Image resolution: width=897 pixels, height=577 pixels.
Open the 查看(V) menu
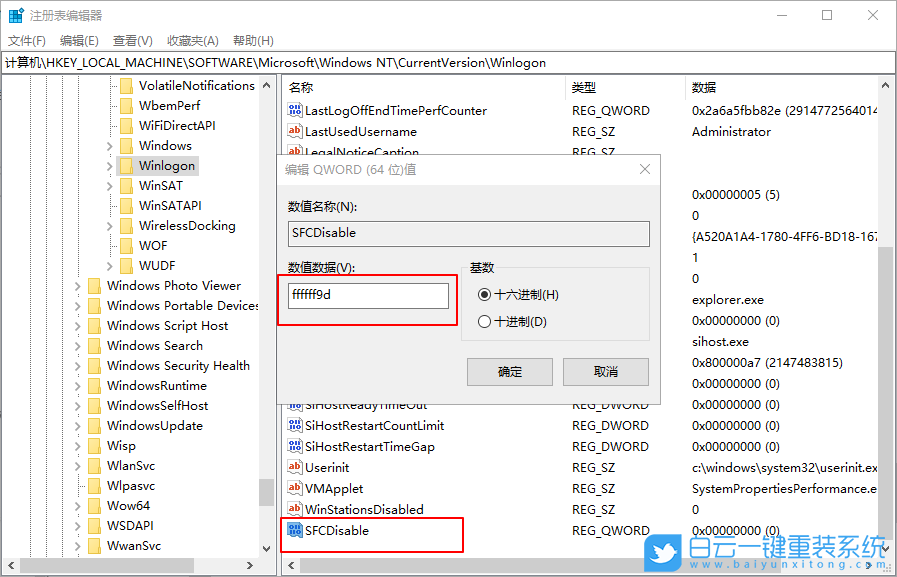(x=130, y=39)
